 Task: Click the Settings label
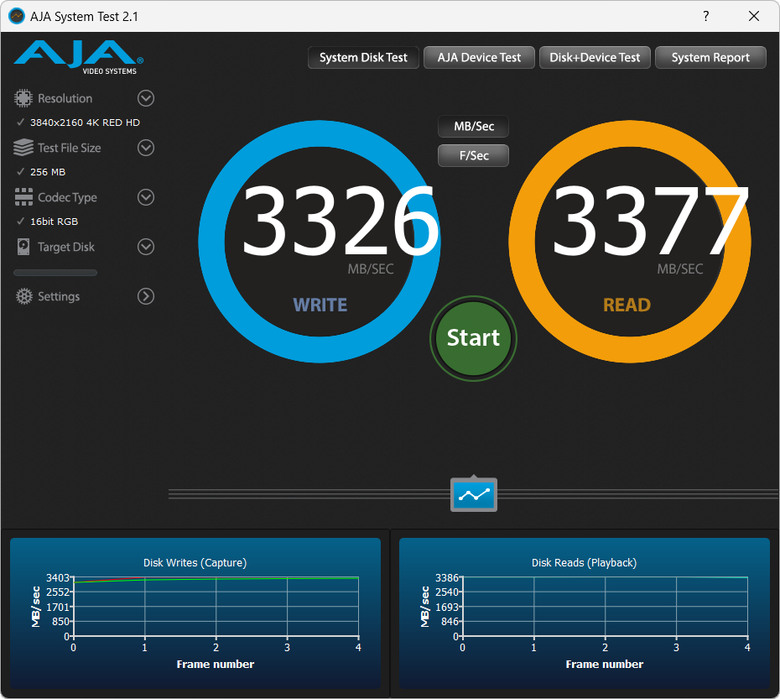click(x=59, y=297)
